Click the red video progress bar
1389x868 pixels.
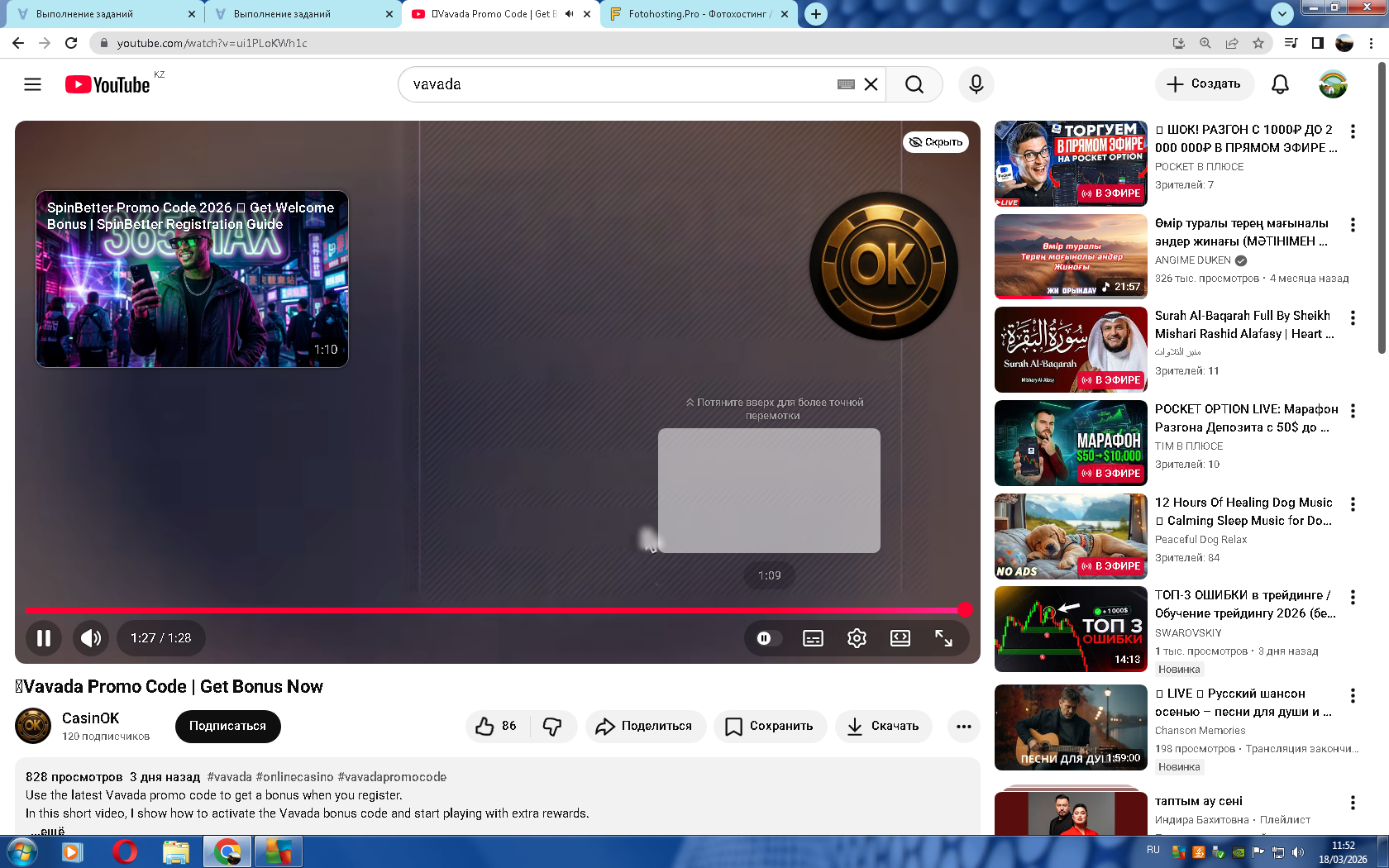click(496, 610)
